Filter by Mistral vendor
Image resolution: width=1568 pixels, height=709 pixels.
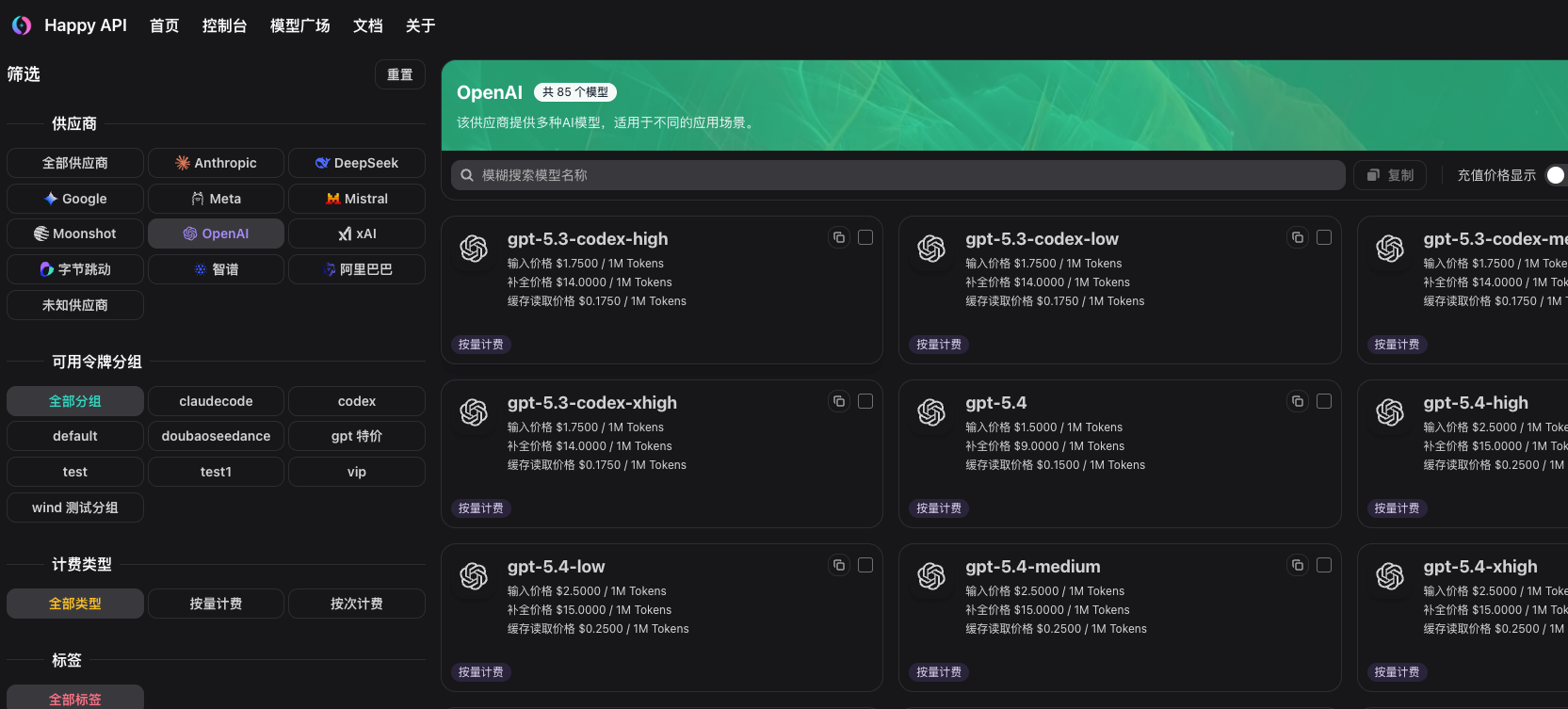point(357,199)
